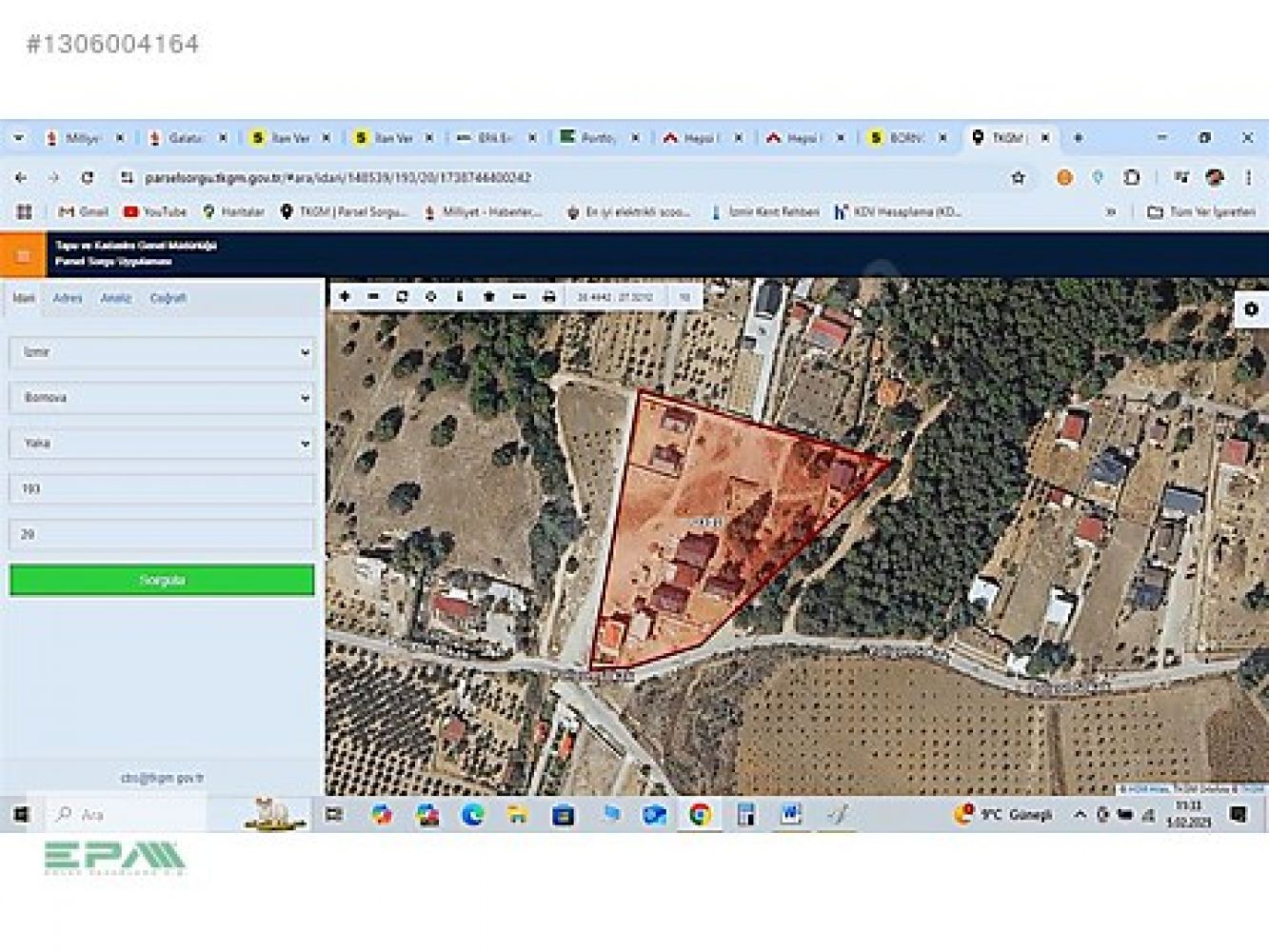Viewport: 1269px width, 952px height.
Task: Expand the Bornova district dropdown
Action: 162,398
